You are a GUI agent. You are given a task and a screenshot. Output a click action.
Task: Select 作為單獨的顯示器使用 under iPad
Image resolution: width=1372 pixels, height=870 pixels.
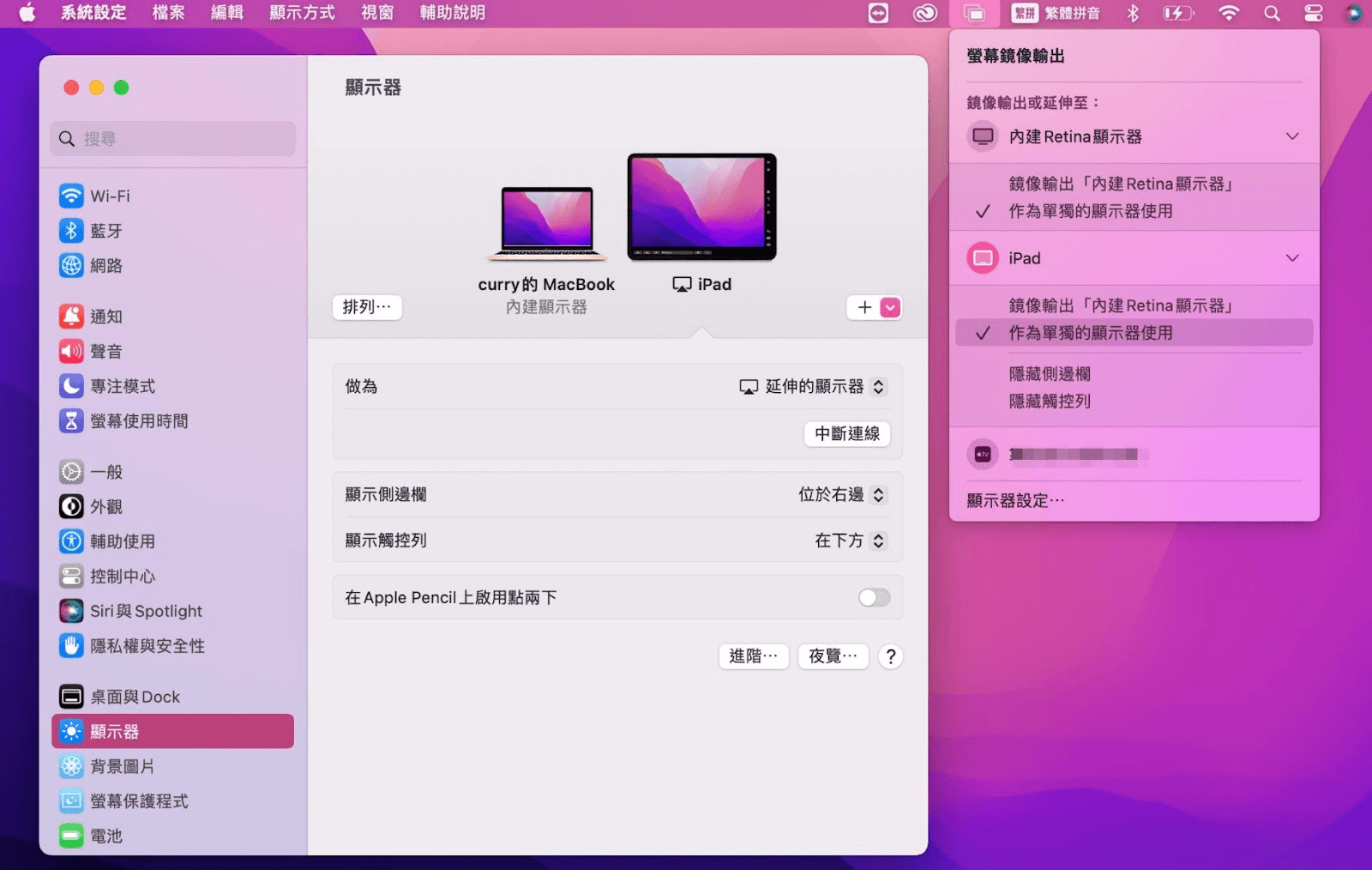click(x=1134, y=333)
